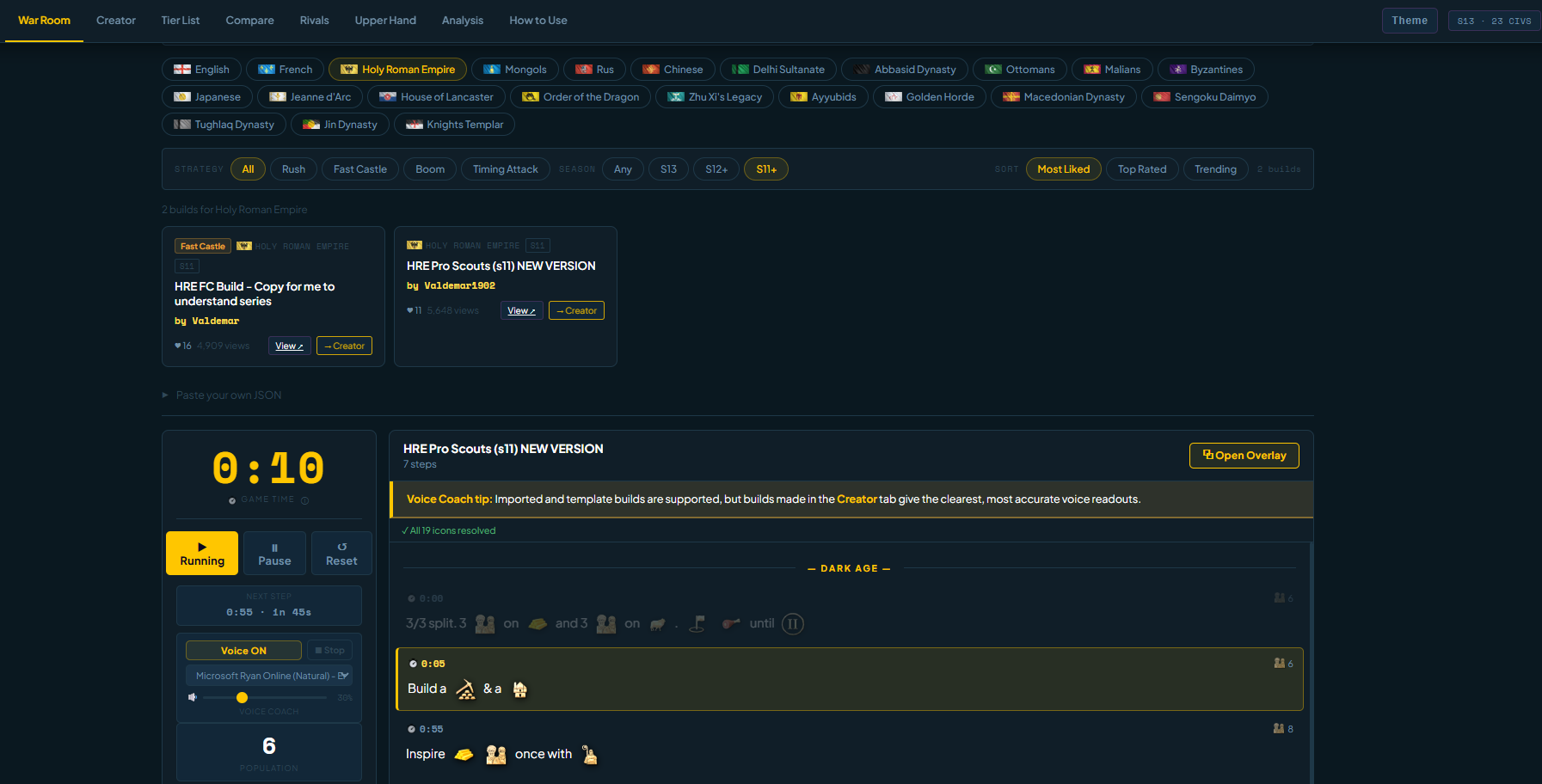
Task: Select the Knights Templar civilization chip
Action: click(454, 125)
